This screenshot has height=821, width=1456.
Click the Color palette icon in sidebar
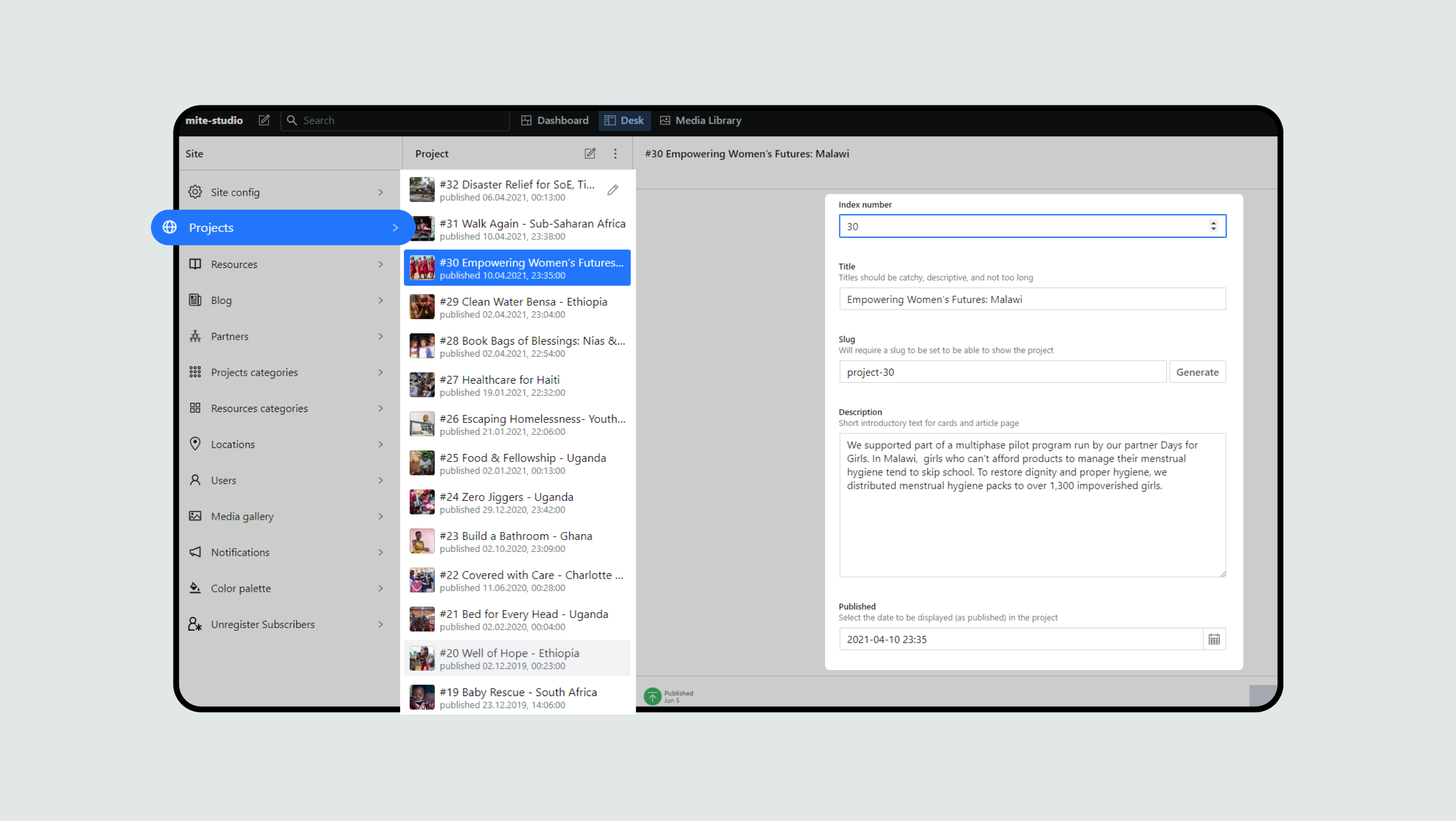pyautogui.click(x=195, y=588)
